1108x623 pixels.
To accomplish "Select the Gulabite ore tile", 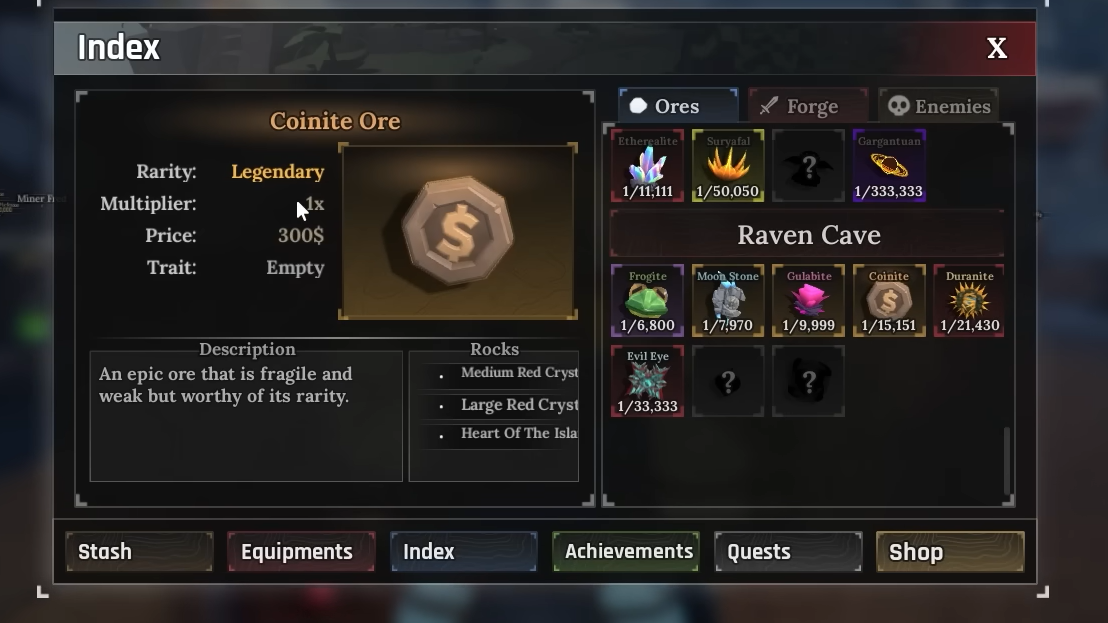I will click(x=808, y=300).
